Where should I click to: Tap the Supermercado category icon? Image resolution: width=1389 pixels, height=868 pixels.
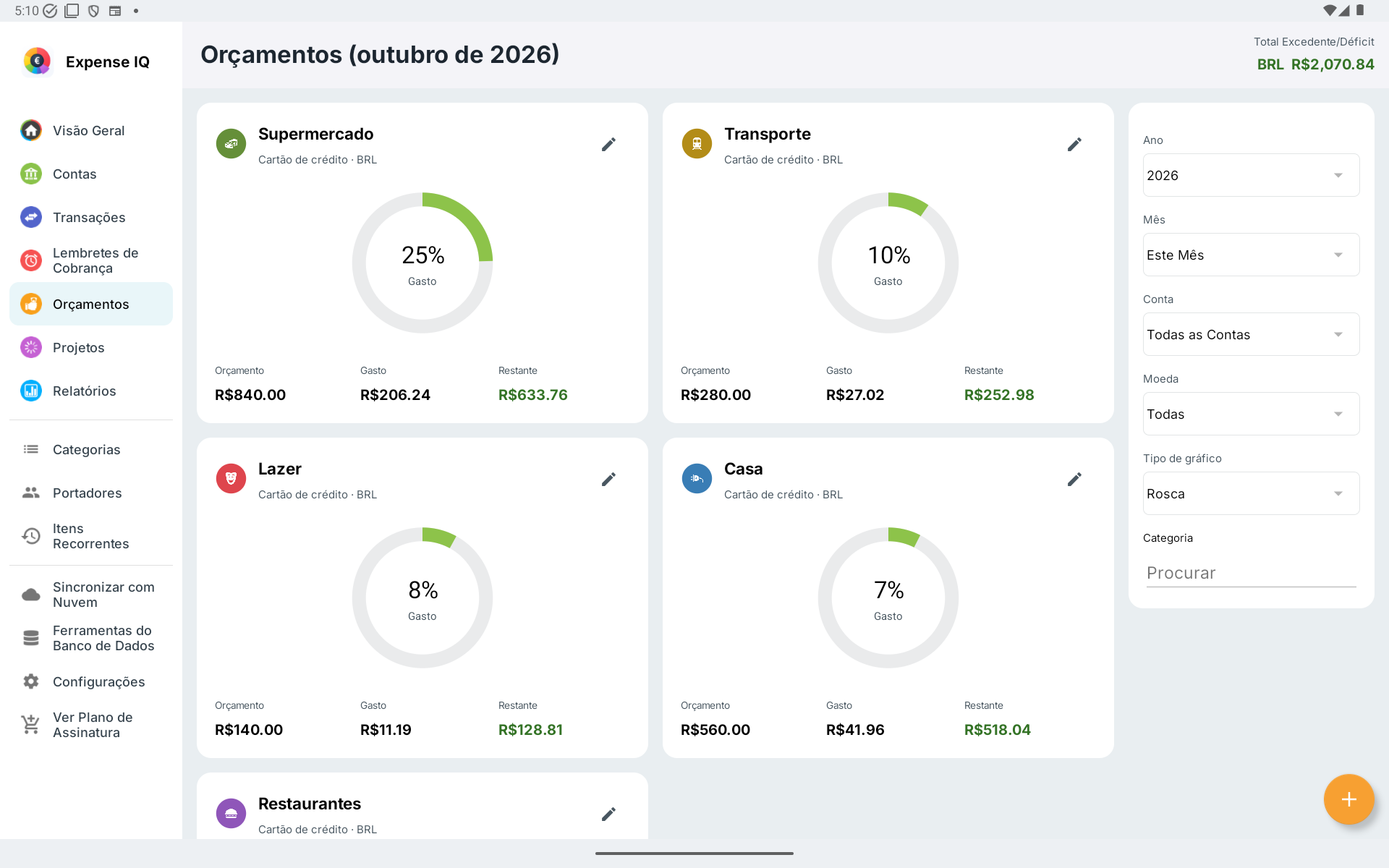coord(231,144)
